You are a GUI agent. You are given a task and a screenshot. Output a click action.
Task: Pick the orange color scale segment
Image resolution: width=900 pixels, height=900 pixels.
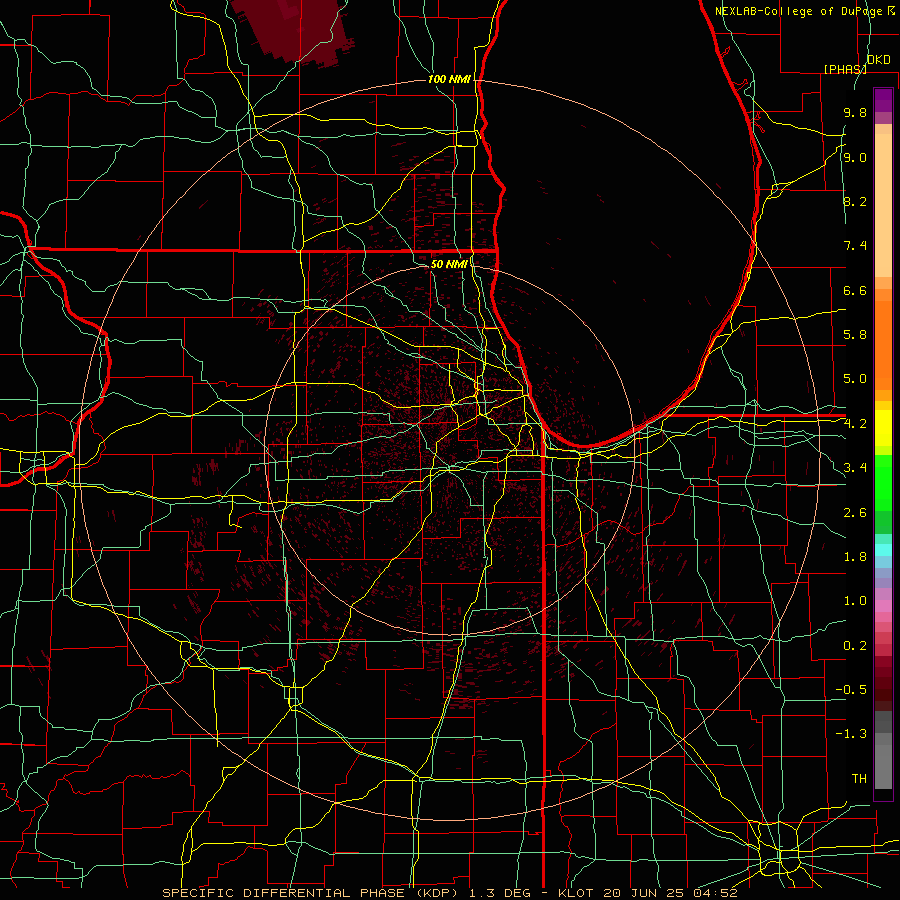click(x=883, y=346)
